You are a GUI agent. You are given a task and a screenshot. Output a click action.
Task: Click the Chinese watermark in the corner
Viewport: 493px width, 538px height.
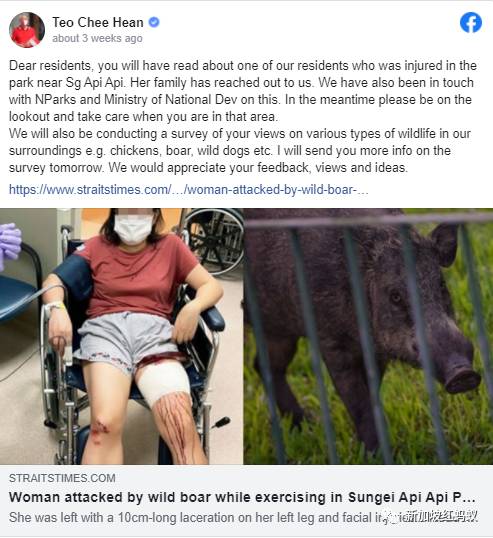click(x=435, y=516)
